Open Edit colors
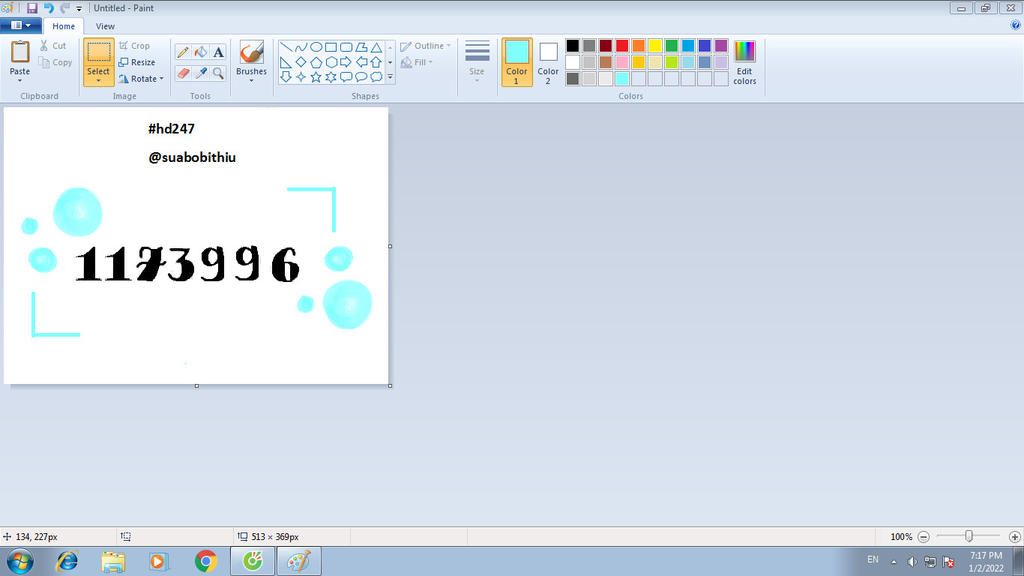1024x576 pixels. (x=744, y=62)
